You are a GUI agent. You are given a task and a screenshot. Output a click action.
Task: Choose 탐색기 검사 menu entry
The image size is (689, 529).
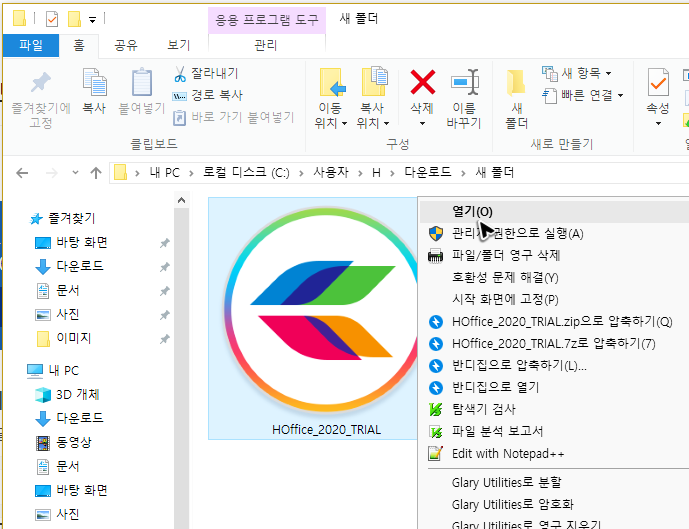pos(555,409)
